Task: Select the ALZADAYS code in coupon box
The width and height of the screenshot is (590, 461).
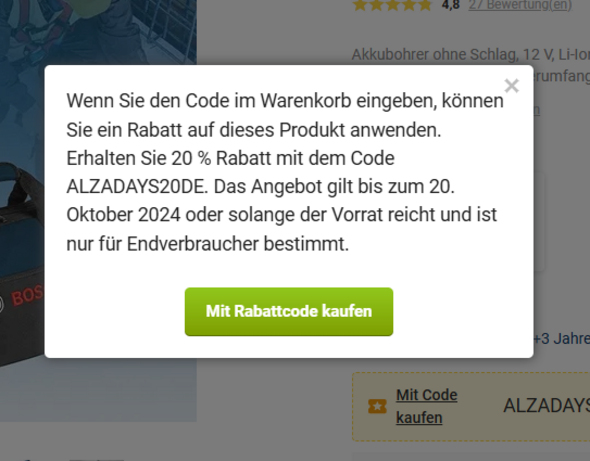Action: click(546, 406)
